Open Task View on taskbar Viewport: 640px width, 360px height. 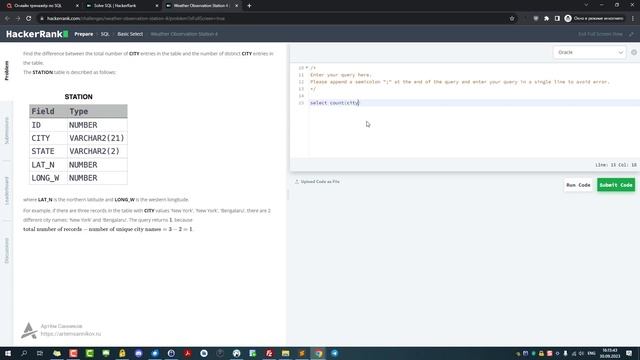[x=40, y=353]
